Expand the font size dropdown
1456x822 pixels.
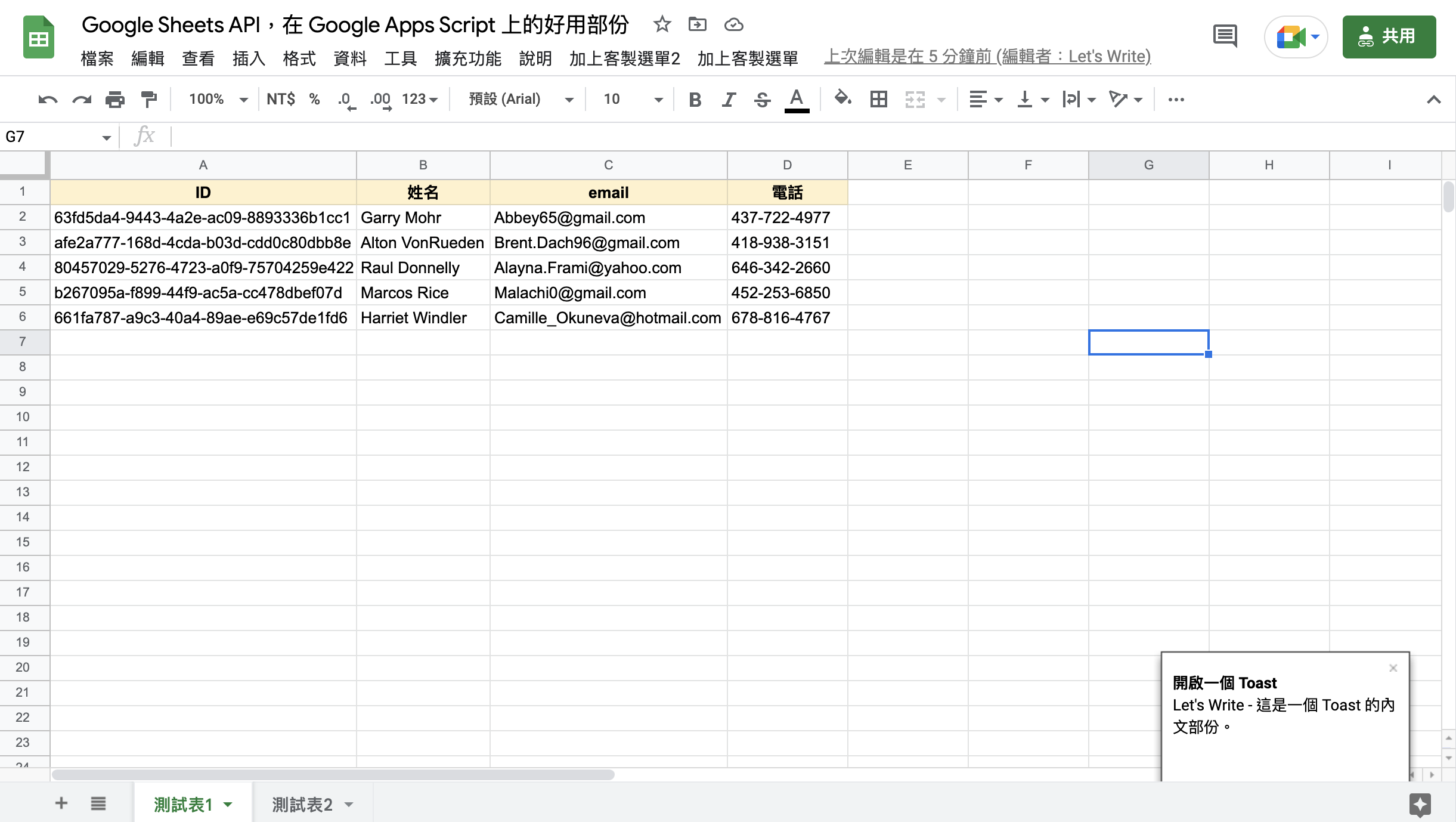[657, 99]
